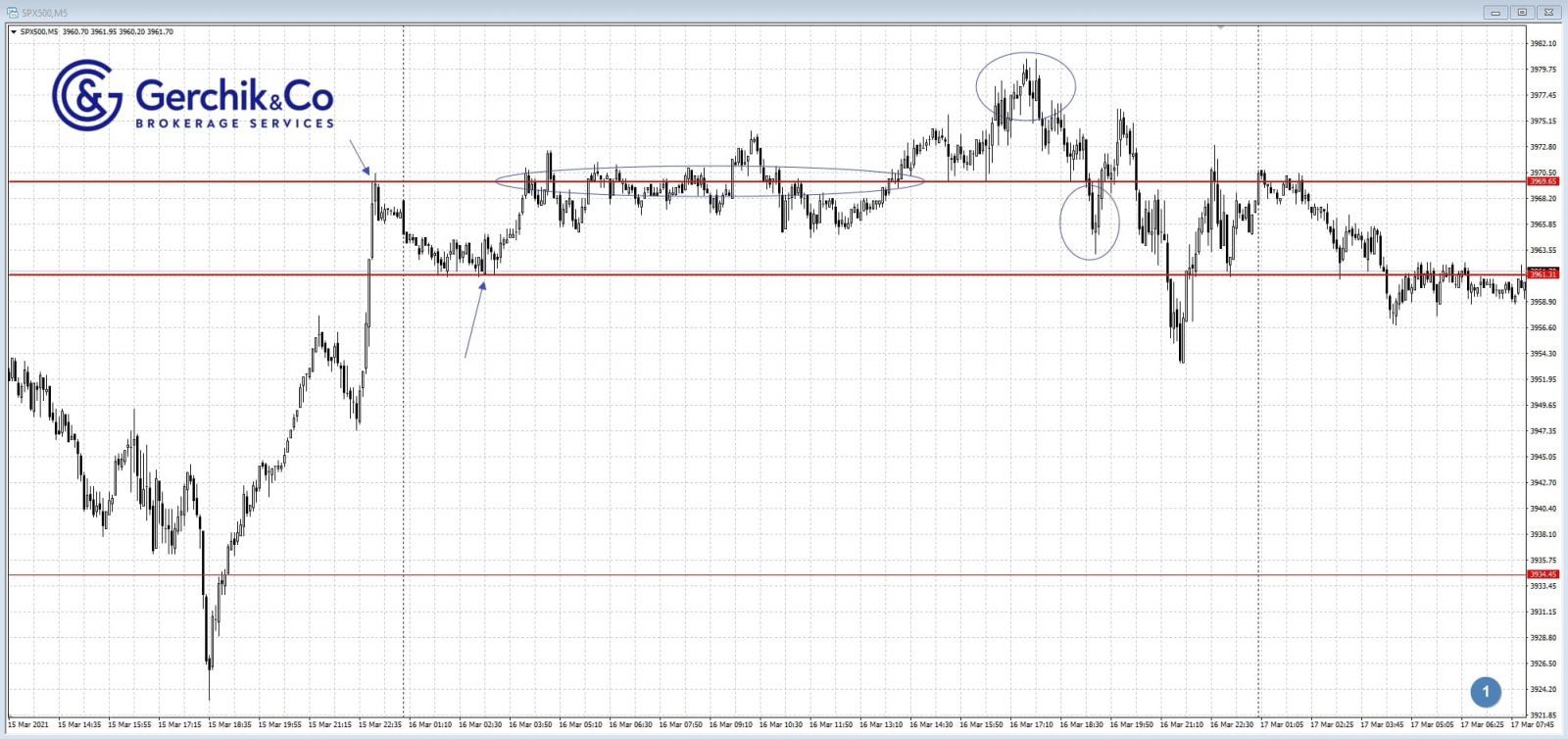Click the 17 Mar 01:05 time axis label
1568x739 pixels.
[x=1284, y=725]
